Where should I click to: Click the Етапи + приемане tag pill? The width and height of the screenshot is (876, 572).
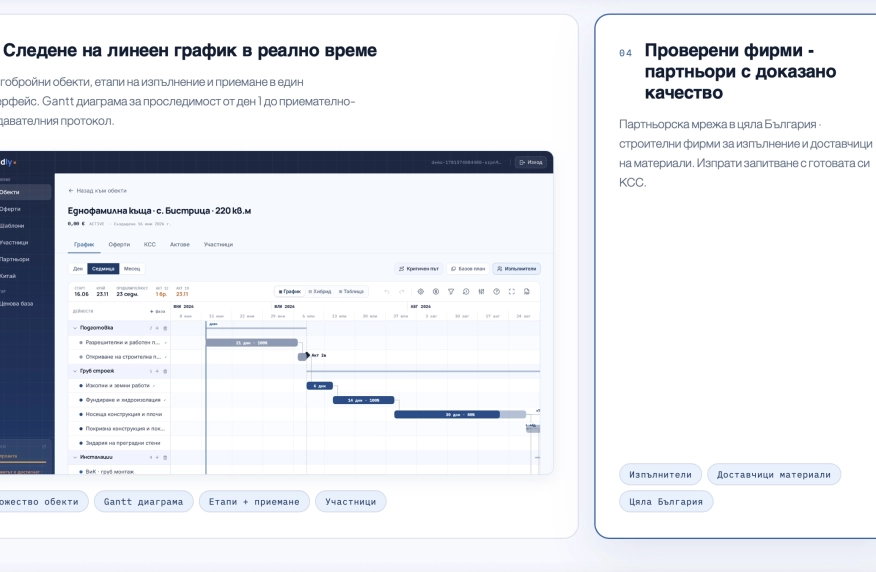(x=254, y=502)
